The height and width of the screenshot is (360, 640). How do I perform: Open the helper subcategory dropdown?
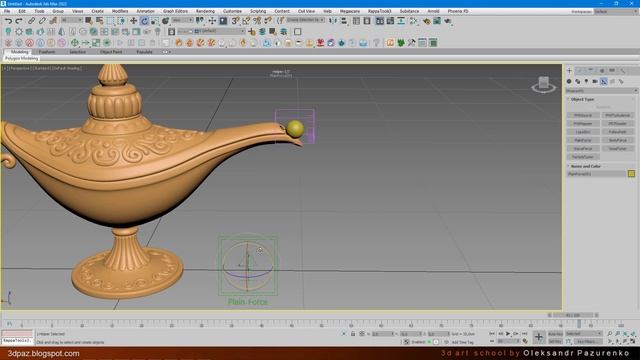[601, 91]
